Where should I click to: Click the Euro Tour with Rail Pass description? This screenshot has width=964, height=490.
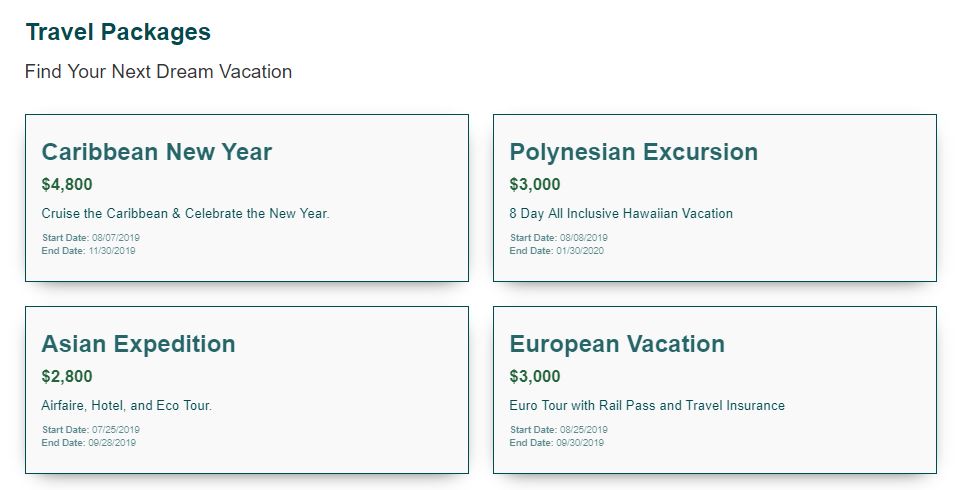pos(647,406)
